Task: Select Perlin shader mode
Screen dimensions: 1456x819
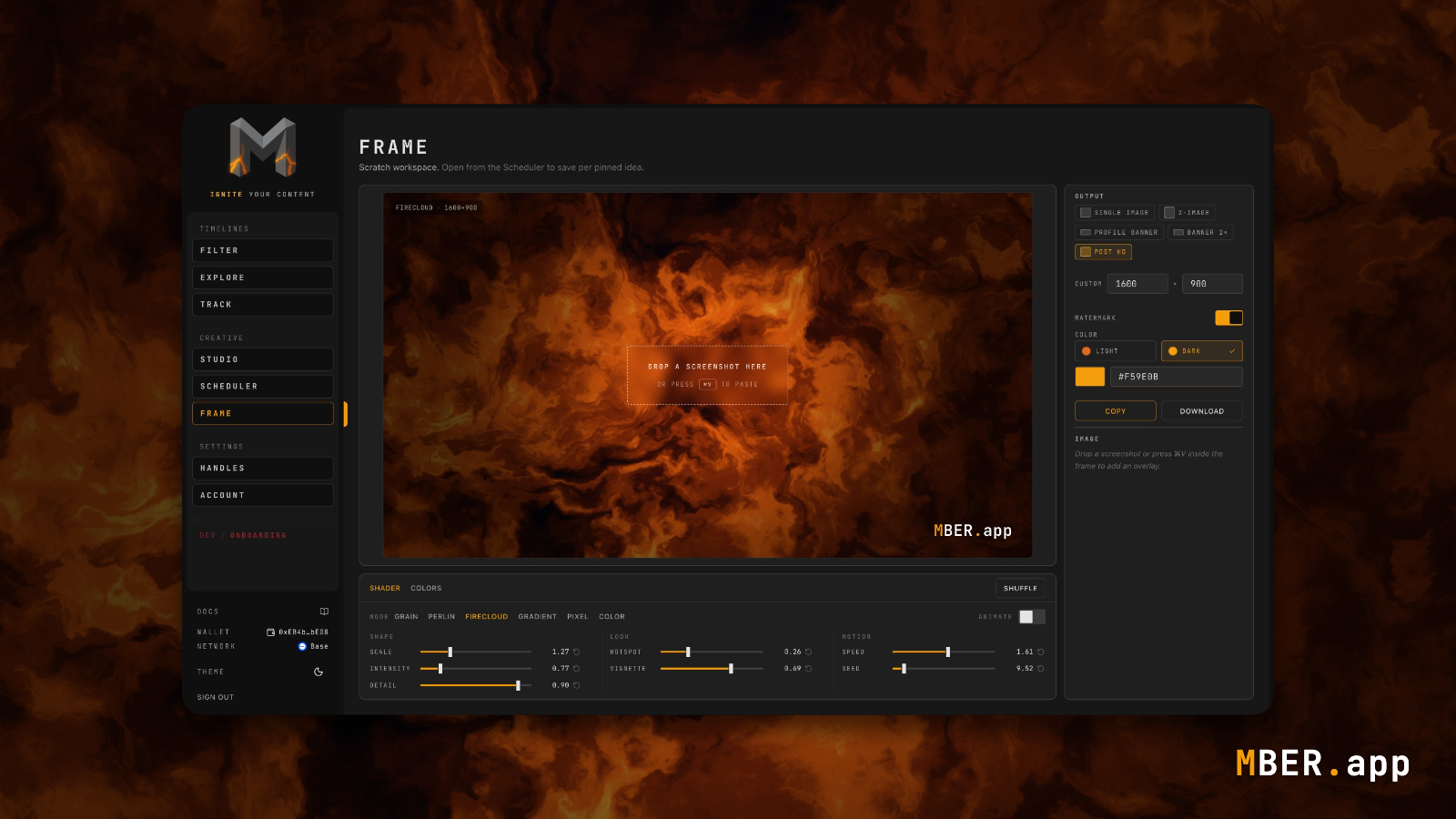Action: [x=441, y=617]
